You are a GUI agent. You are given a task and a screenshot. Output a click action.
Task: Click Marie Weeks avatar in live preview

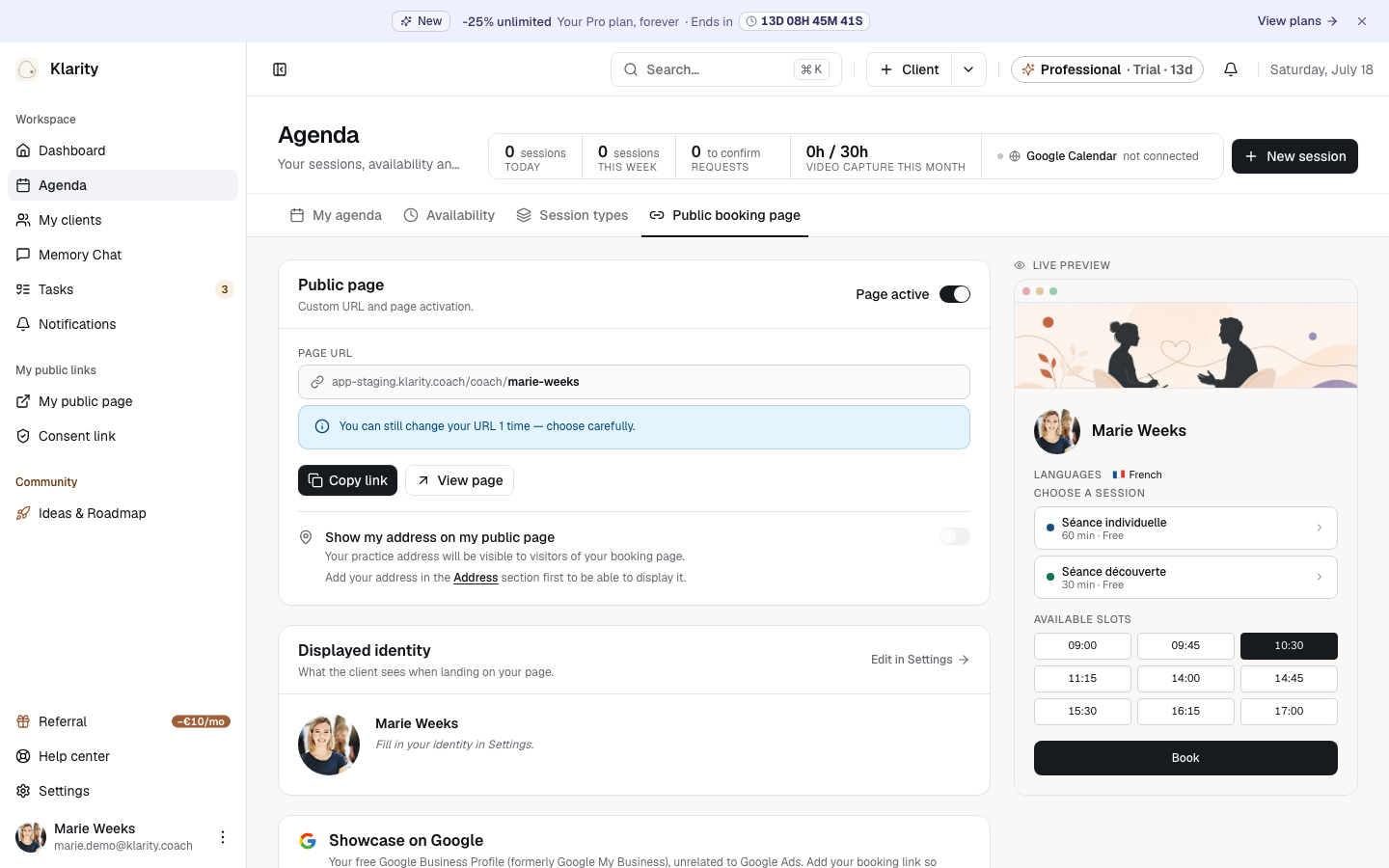point(1057,431)
